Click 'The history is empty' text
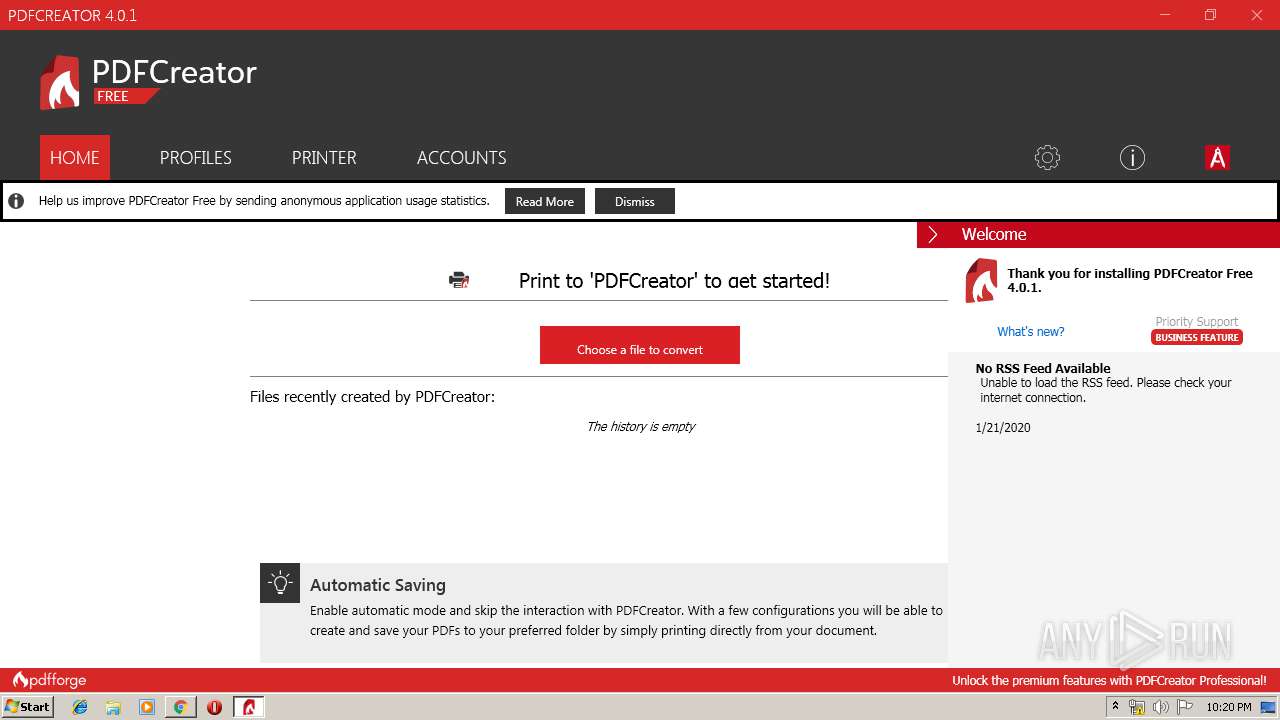This screenshot has width=1280, height=720. coord(641,426)
